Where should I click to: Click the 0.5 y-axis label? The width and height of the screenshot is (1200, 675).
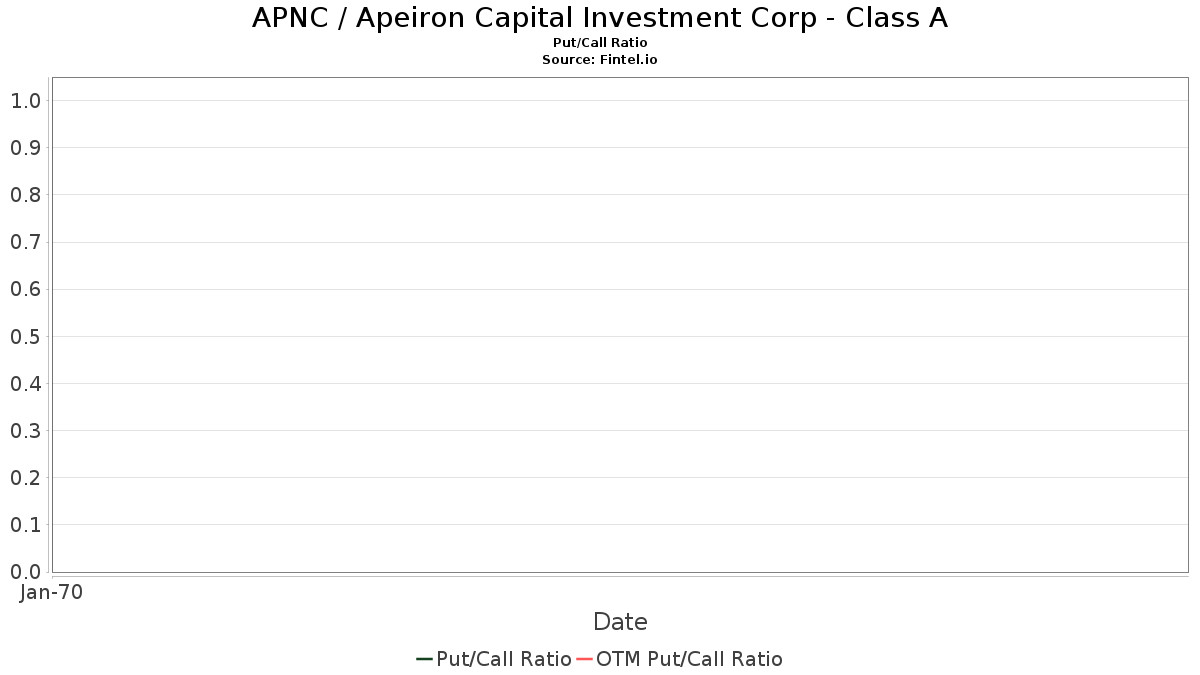25,336
